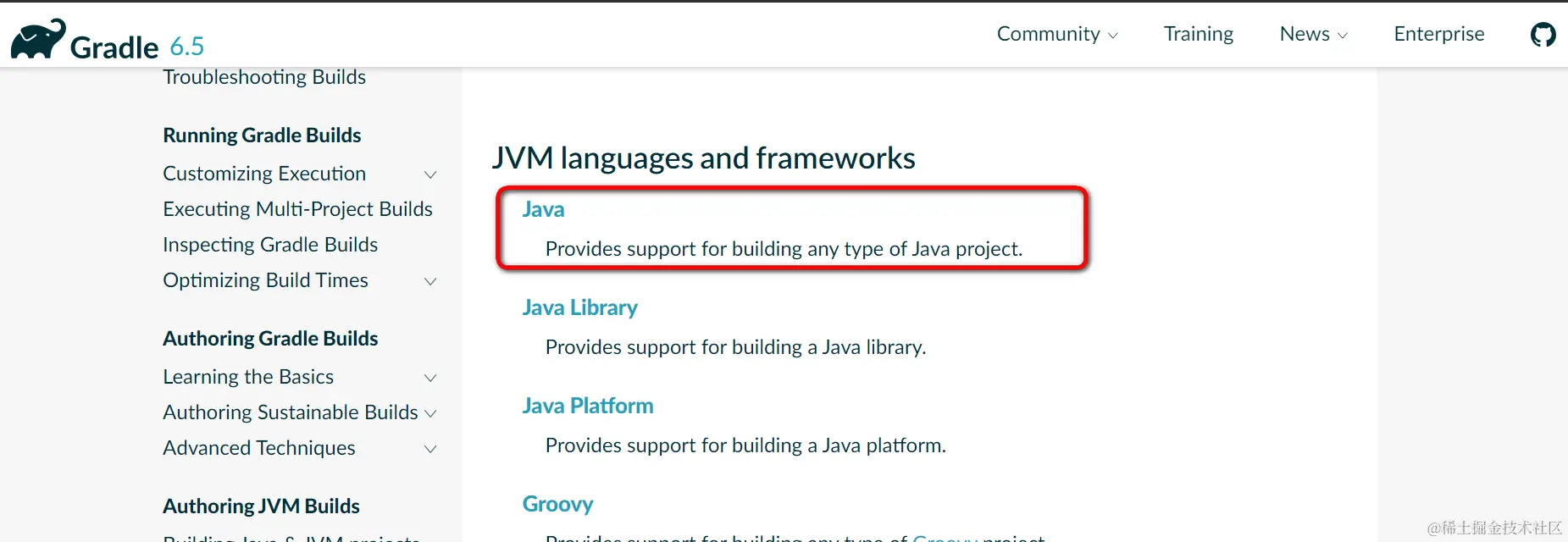
Task: Open the GitHub icon link
Action: point(1543,35)
